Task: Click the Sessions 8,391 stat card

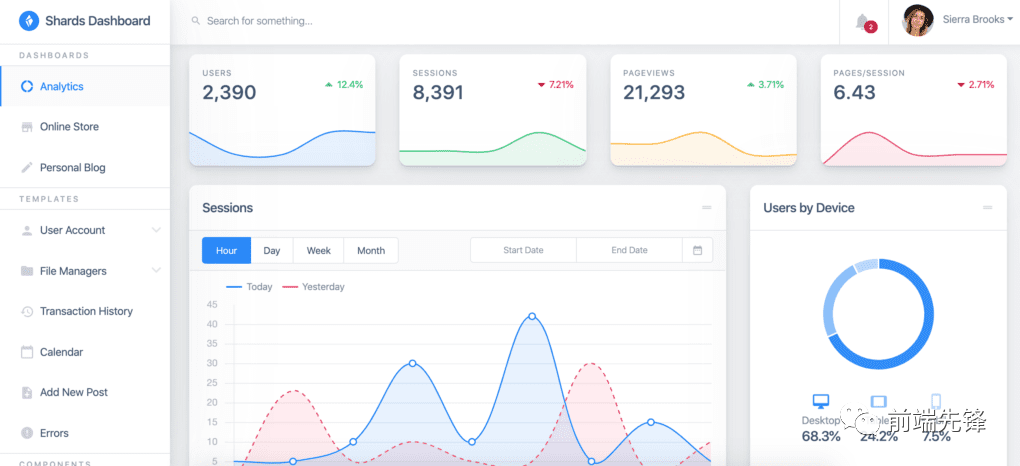Action: point(492,110)
